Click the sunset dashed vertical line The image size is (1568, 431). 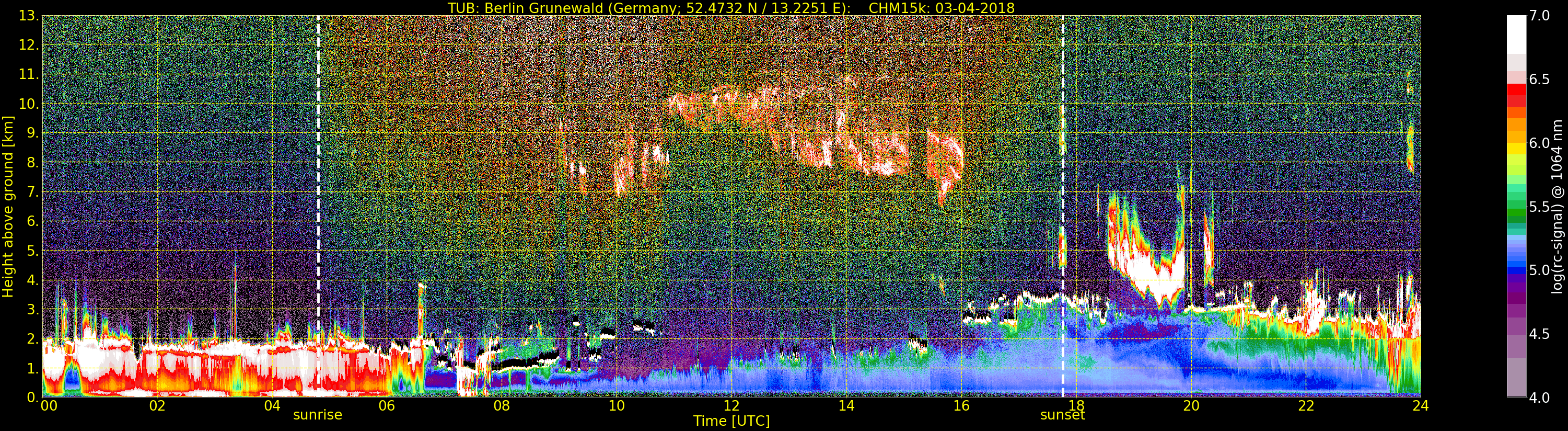click(1063, 206)
